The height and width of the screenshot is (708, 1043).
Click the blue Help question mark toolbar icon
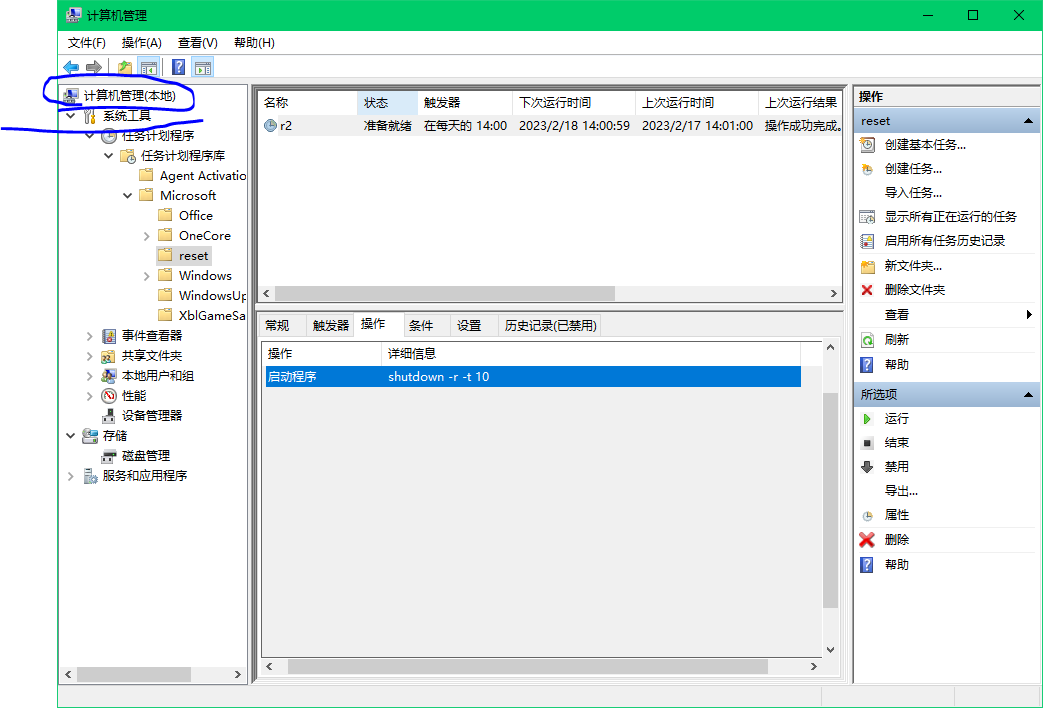point(178,67)
